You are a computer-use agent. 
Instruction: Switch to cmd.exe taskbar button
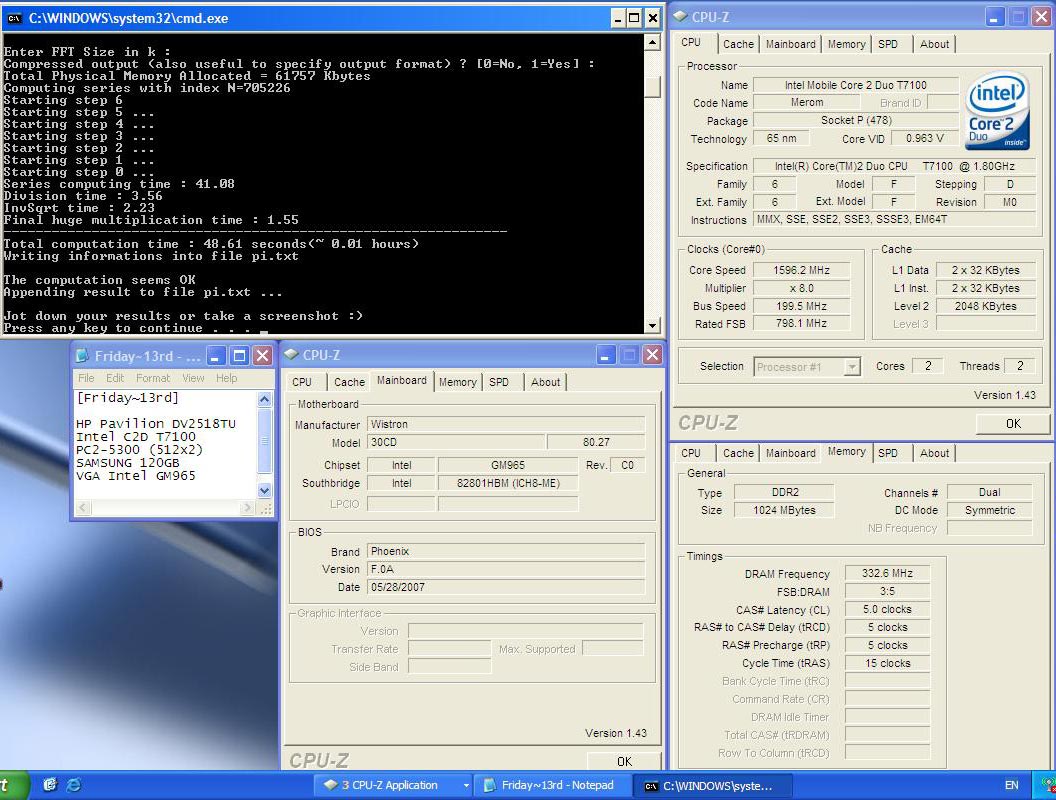pyautogui.click(x=713, y=785)
